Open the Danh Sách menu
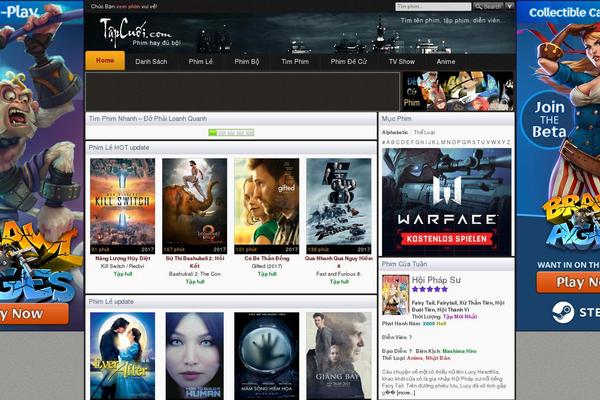Screen dimensions: 600x400 [x=151, y=61]
